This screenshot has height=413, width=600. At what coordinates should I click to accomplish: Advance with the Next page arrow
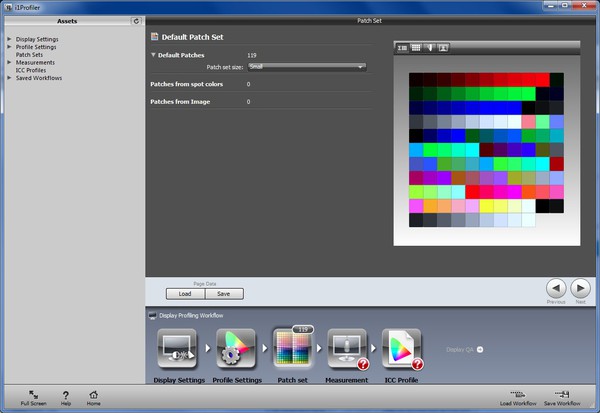[x=580, y=288]
